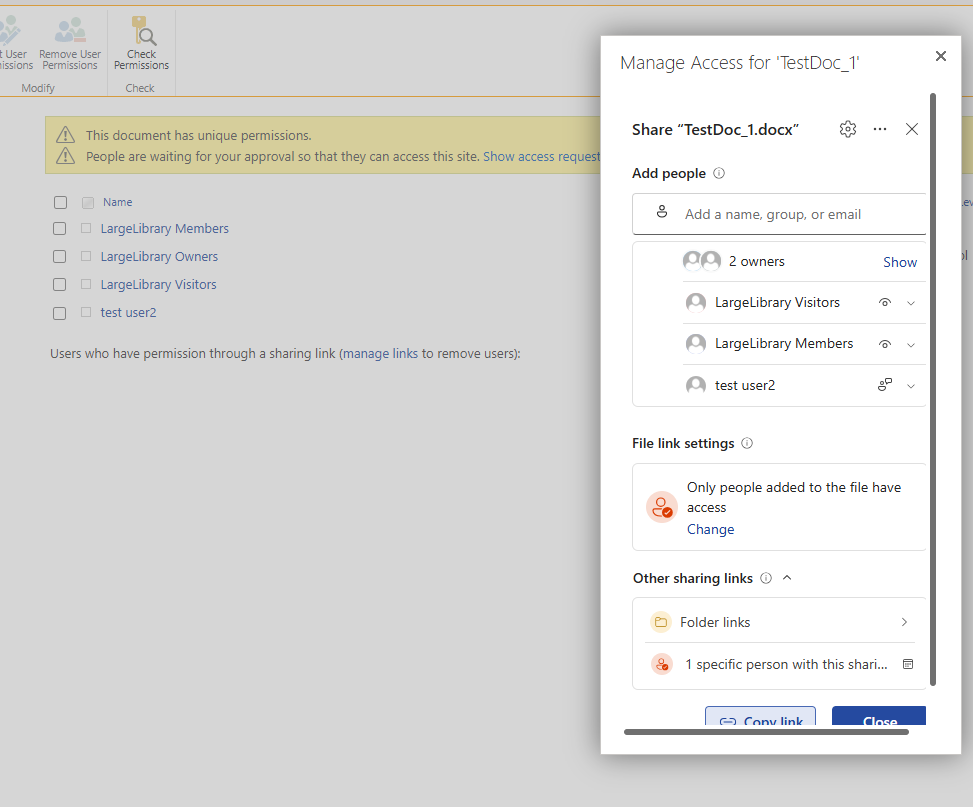Check the box for LargeLibrary Members
The image size is (973, 807).
coord(60,228)
